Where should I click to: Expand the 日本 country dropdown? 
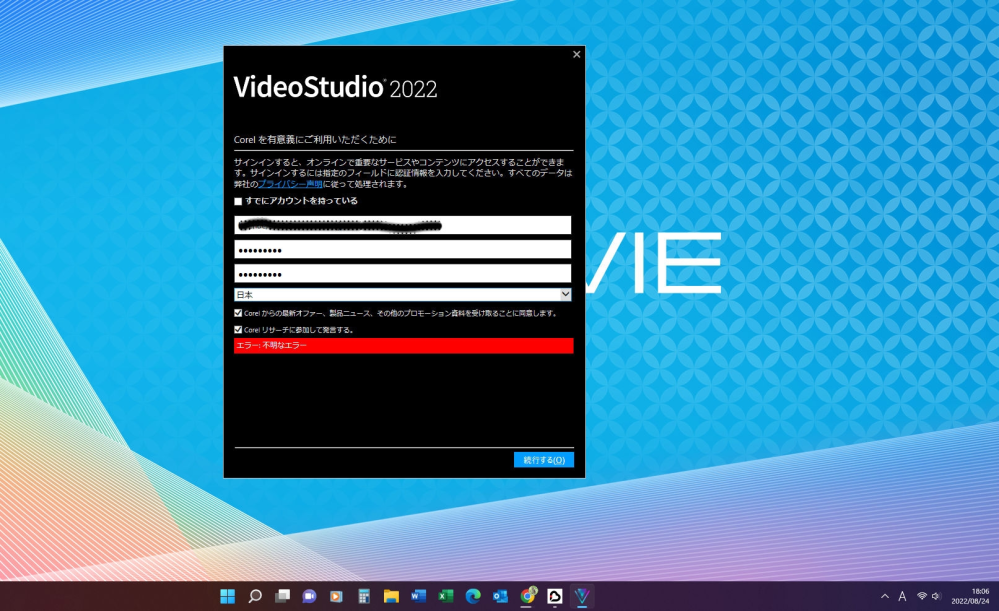click(x=402, y=295)
